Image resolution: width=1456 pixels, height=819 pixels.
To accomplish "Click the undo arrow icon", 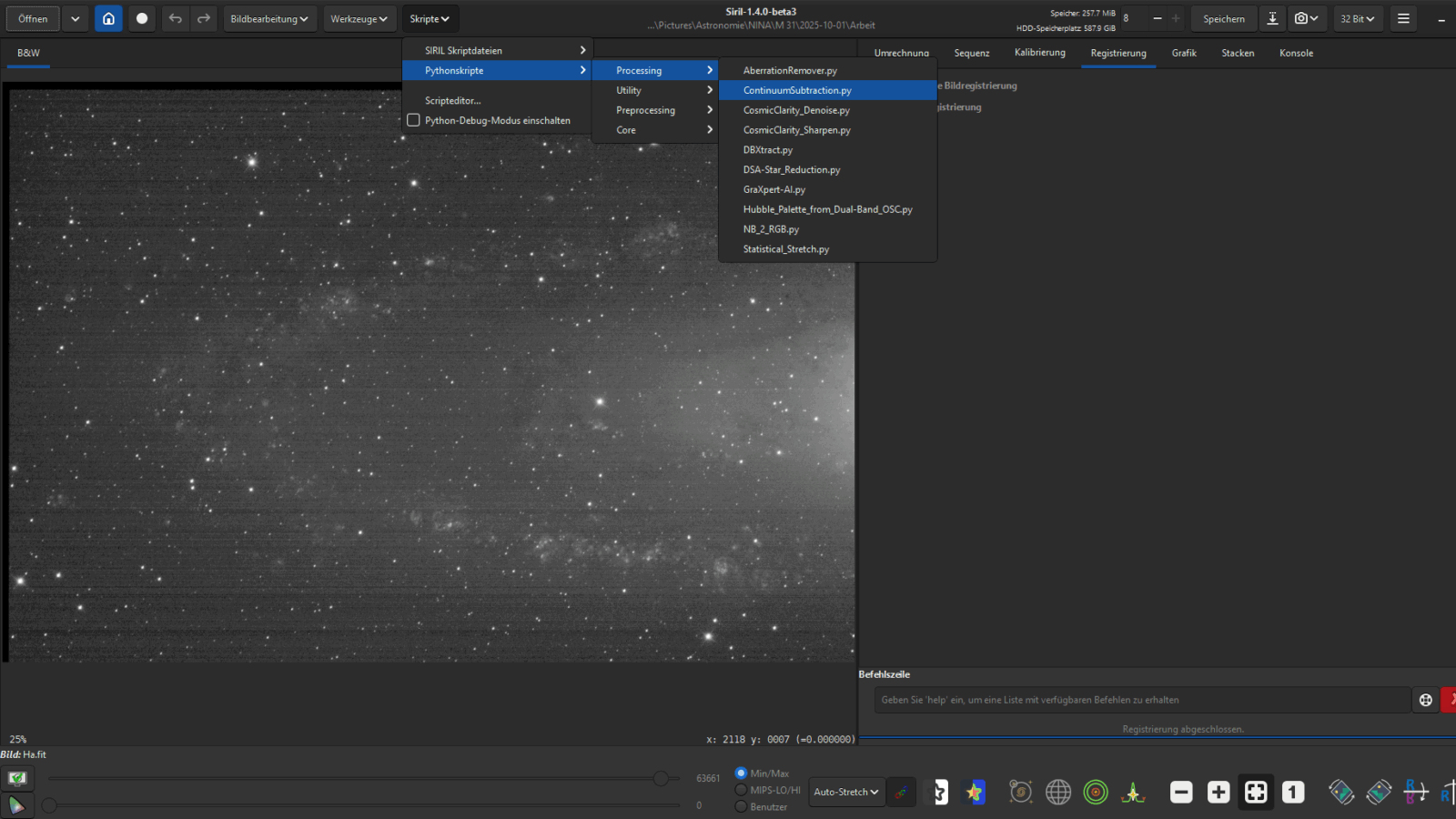I will 175,18.
